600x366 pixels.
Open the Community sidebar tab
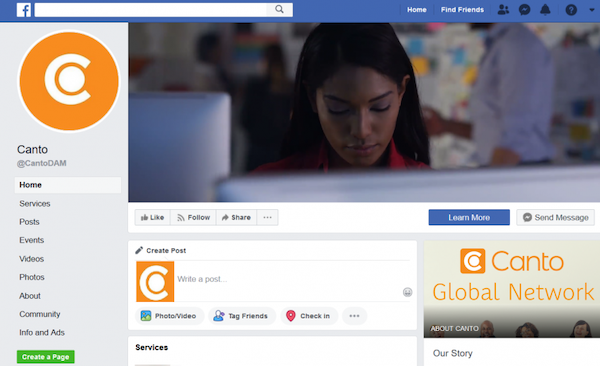click(40, 314)
